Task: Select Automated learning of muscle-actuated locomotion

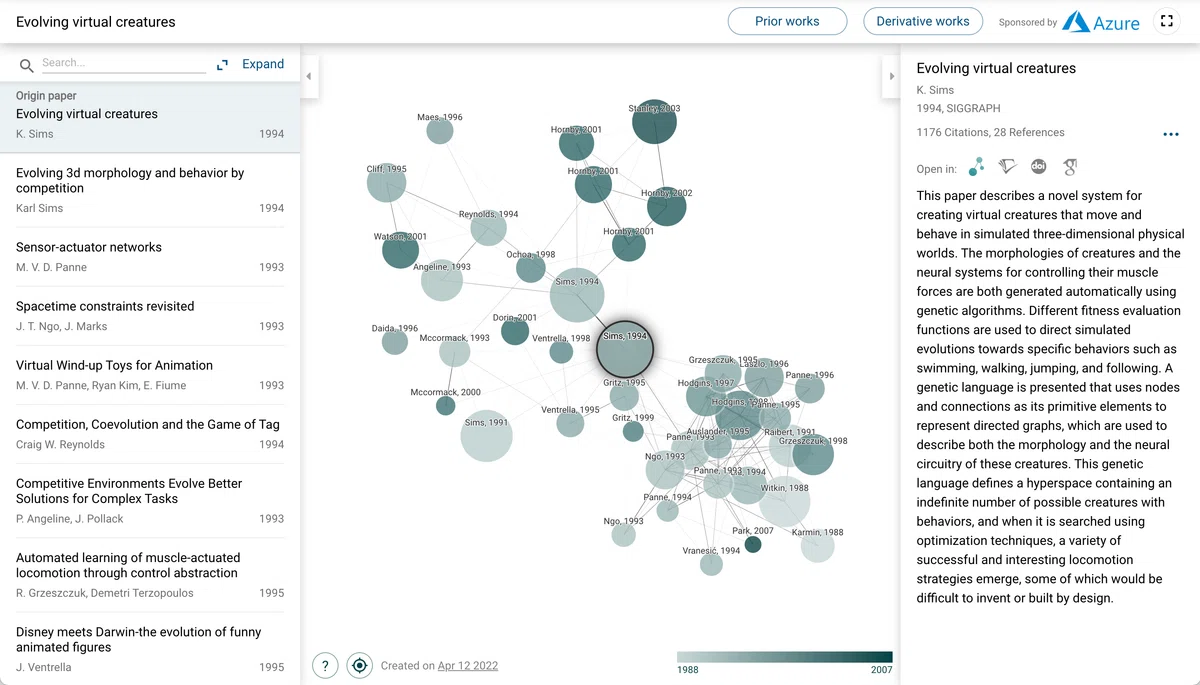Action: 150,575
